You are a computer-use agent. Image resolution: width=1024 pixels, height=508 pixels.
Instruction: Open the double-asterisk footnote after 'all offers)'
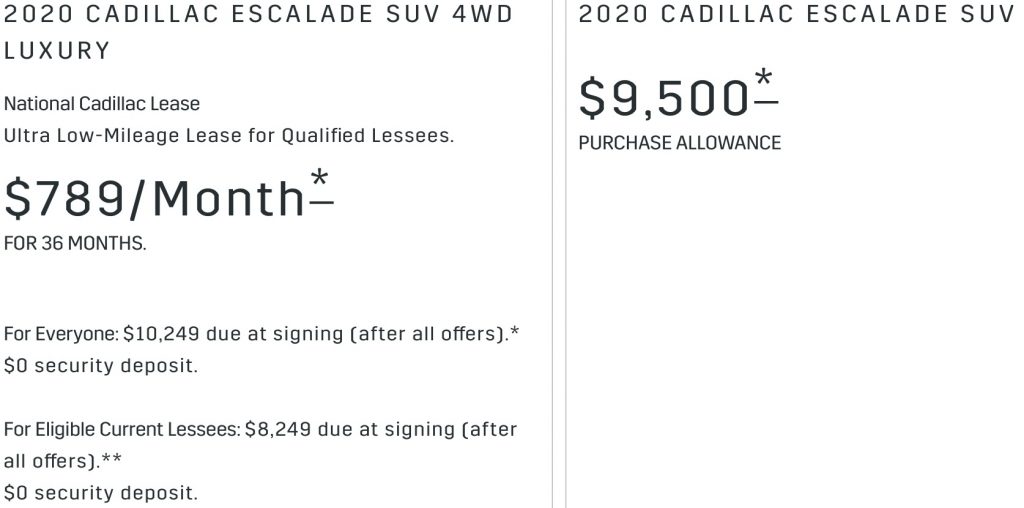tap(111, 460)
